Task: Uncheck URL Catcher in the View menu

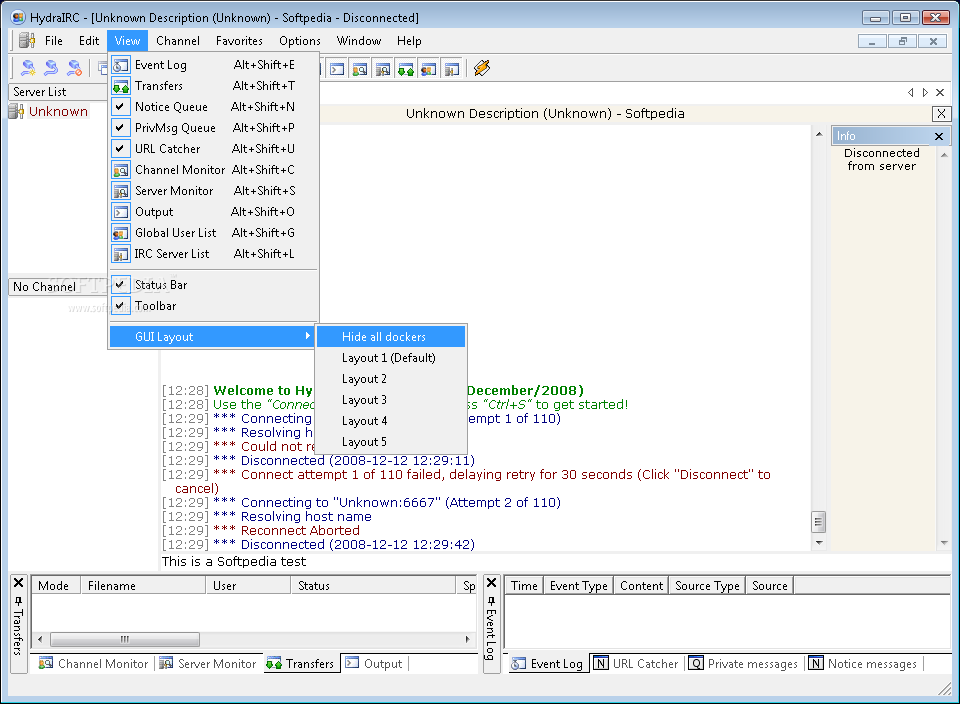Action: pos(214,149)
